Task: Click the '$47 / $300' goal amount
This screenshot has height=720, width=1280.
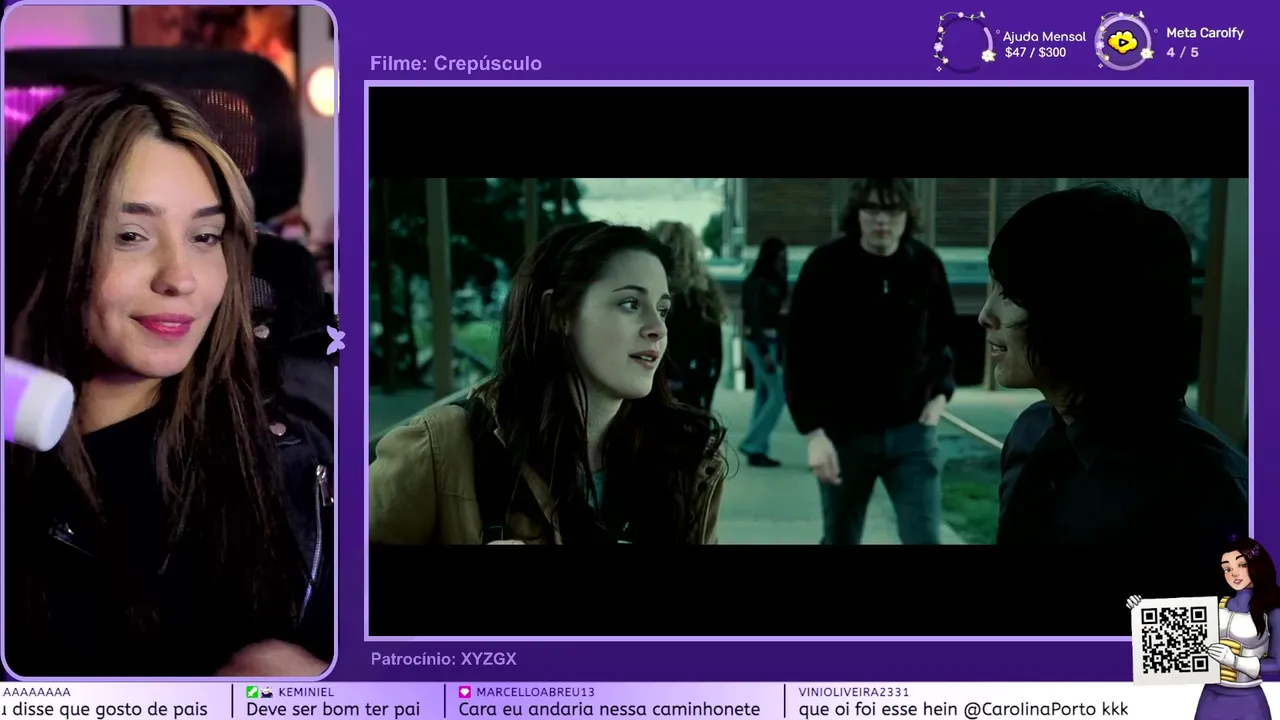Action: 1035,52
